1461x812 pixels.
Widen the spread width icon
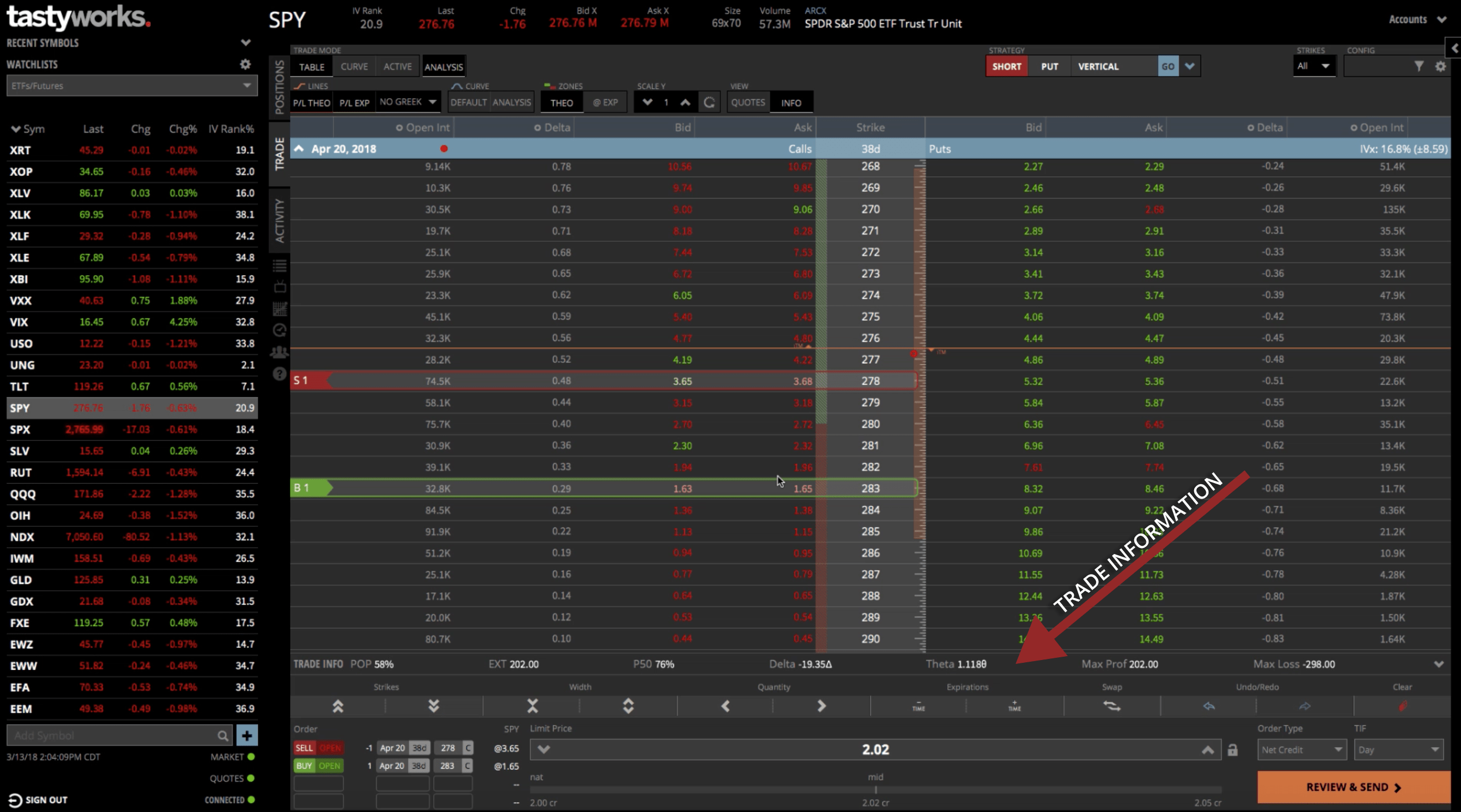pyautogui.click(x=628, y=706)
